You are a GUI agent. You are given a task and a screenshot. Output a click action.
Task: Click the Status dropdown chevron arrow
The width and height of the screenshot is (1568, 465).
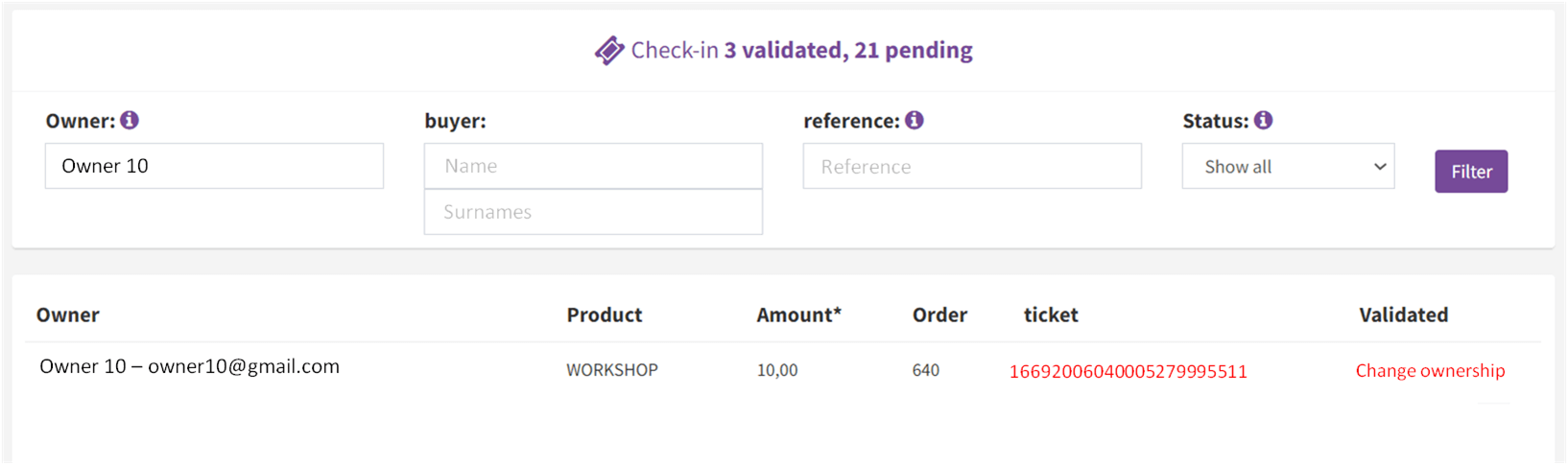click(x=1380, y=167)
